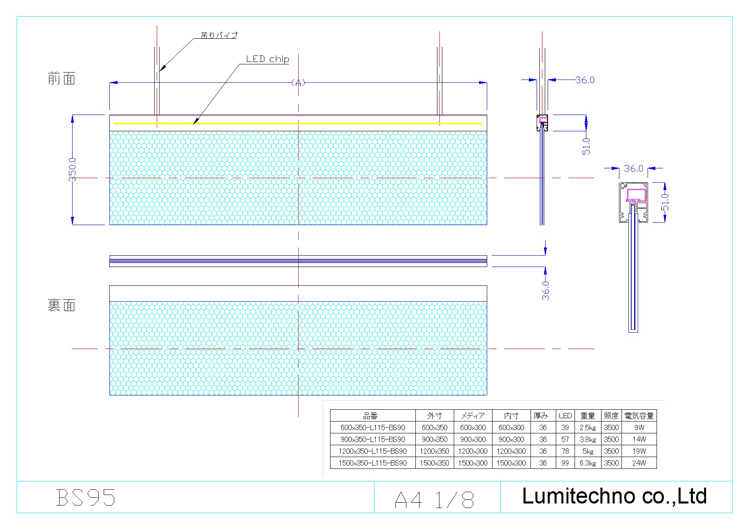
Task: Click the LED chip label text
Action: (266, 59)
